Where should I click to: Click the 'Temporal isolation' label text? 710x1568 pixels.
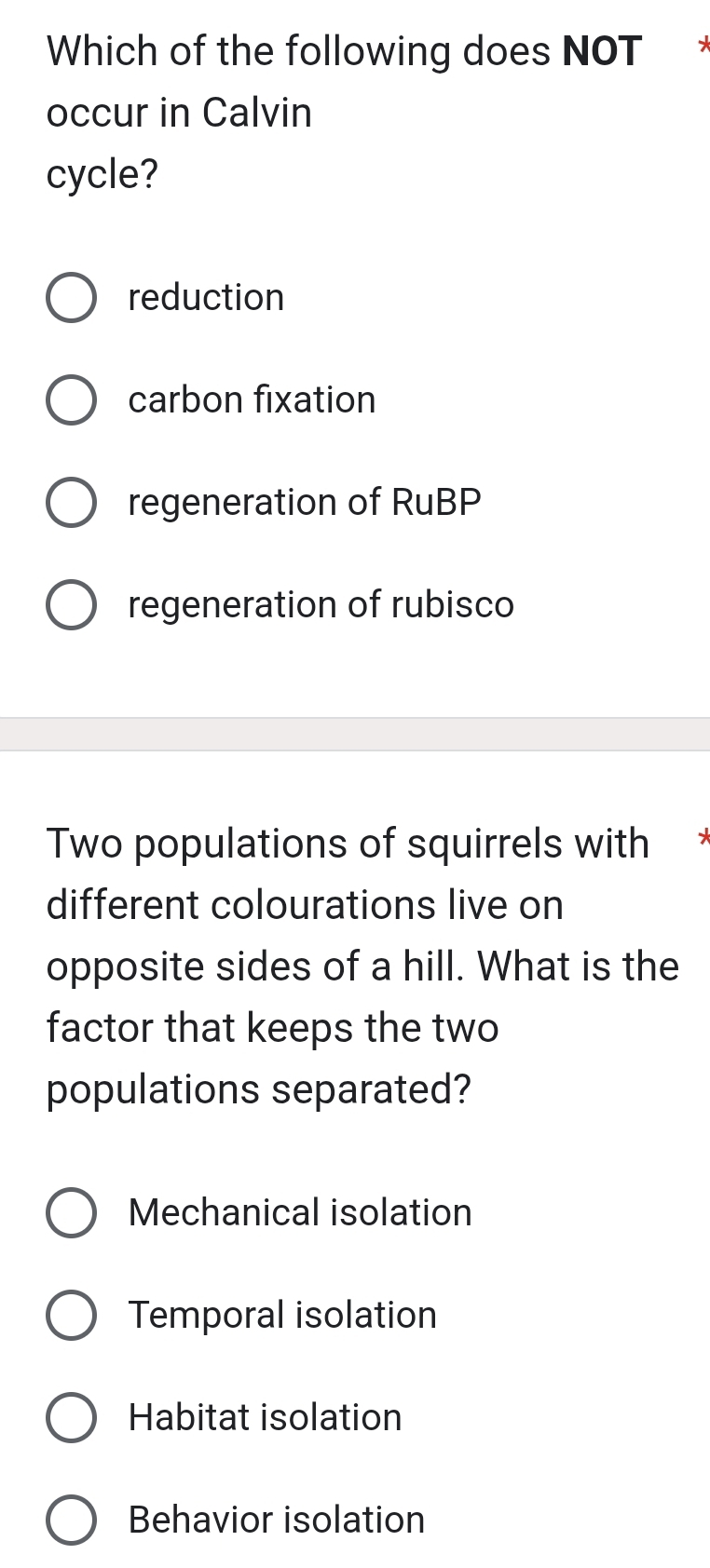pos(282,1315)
